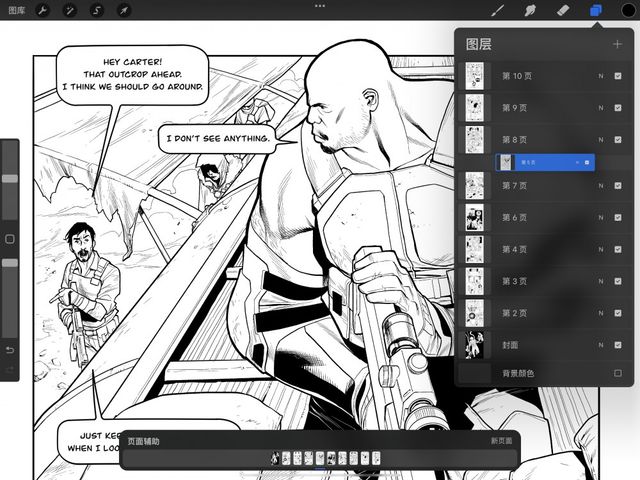Open blend mode N for 第 4 页
Viewport: 640px width, 480px height.
point(601,249)
